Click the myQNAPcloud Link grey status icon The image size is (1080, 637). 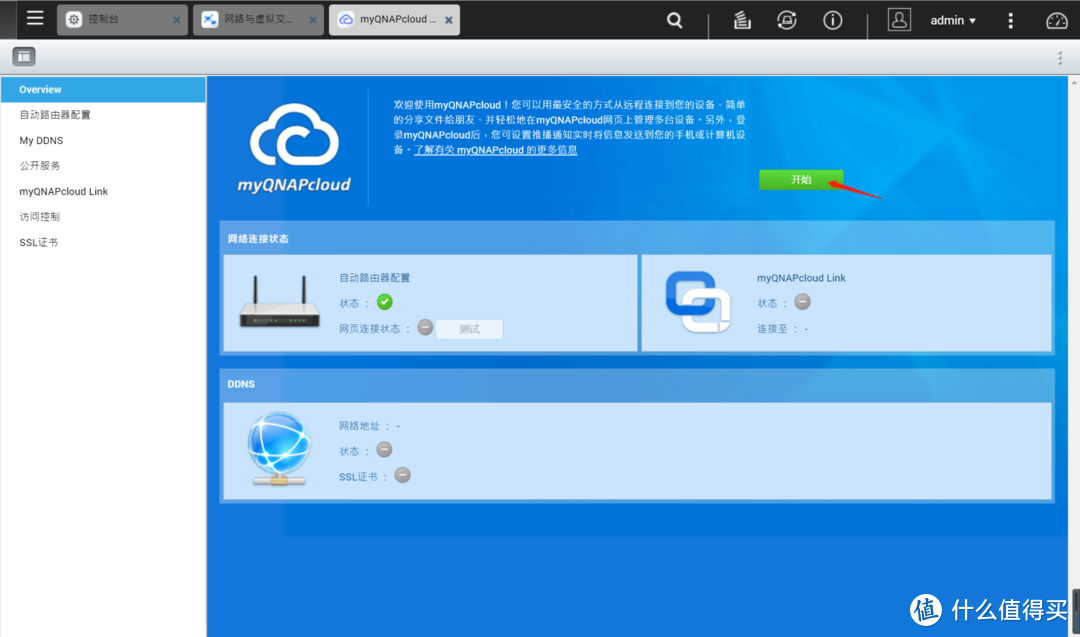802,302
